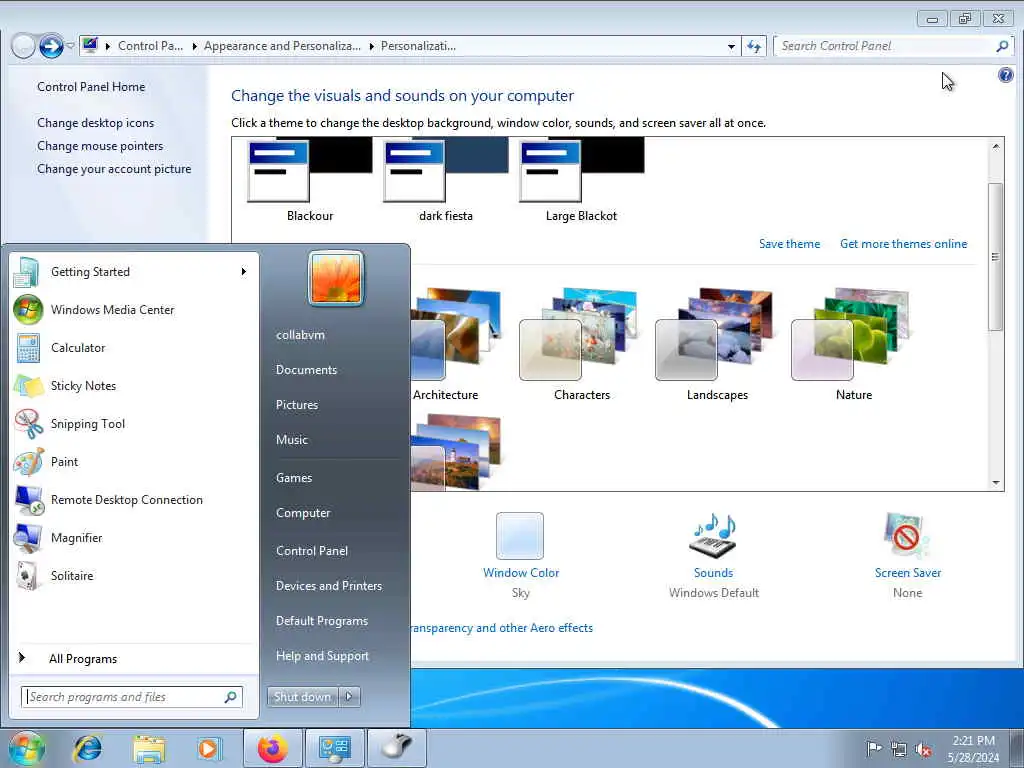
Task: Switch to Control Panel taskbar button
Action: (334, 748)
